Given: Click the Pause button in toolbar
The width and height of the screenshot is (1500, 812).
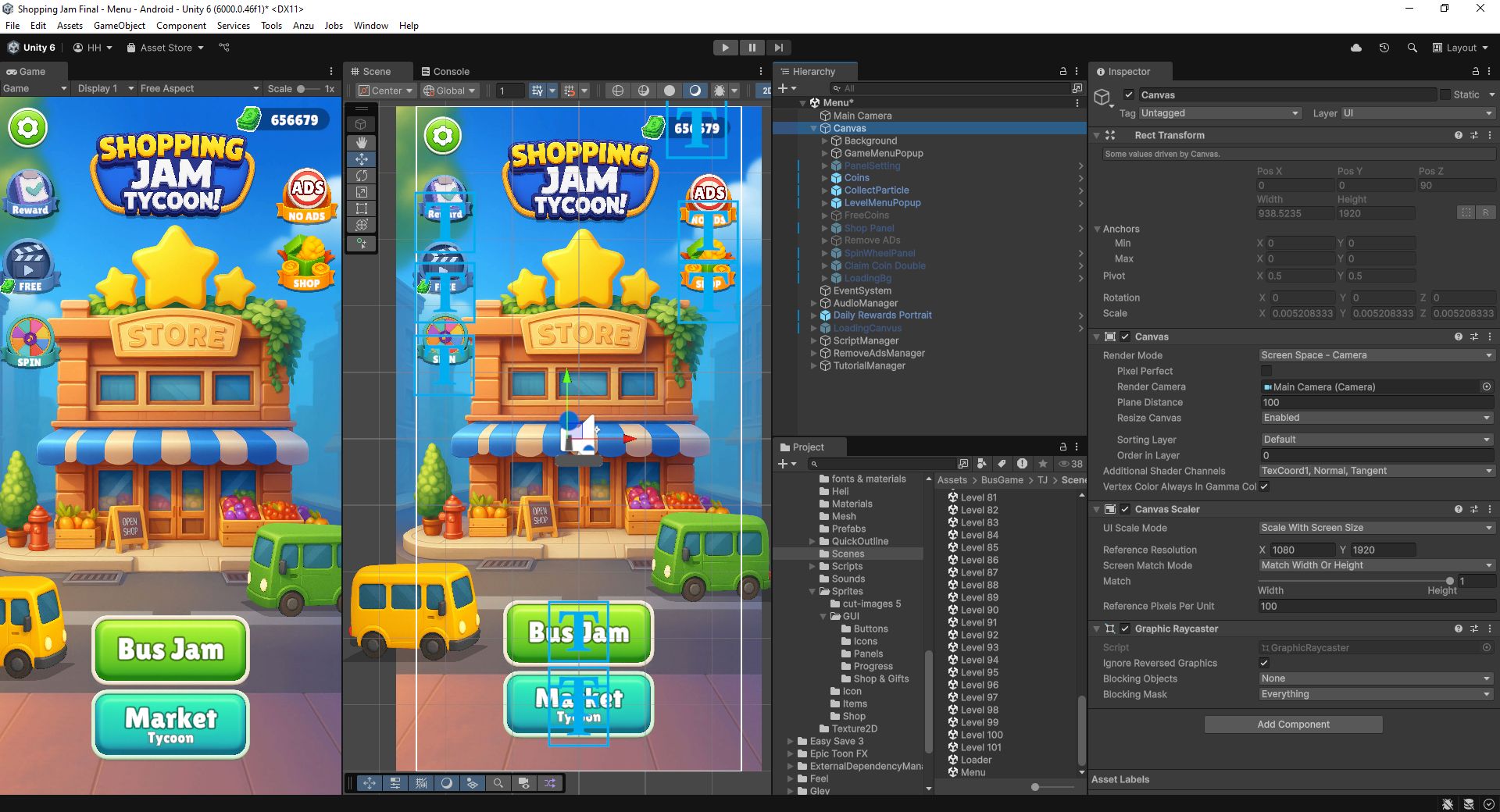Looking at the screenshot, I should point(752,48).
